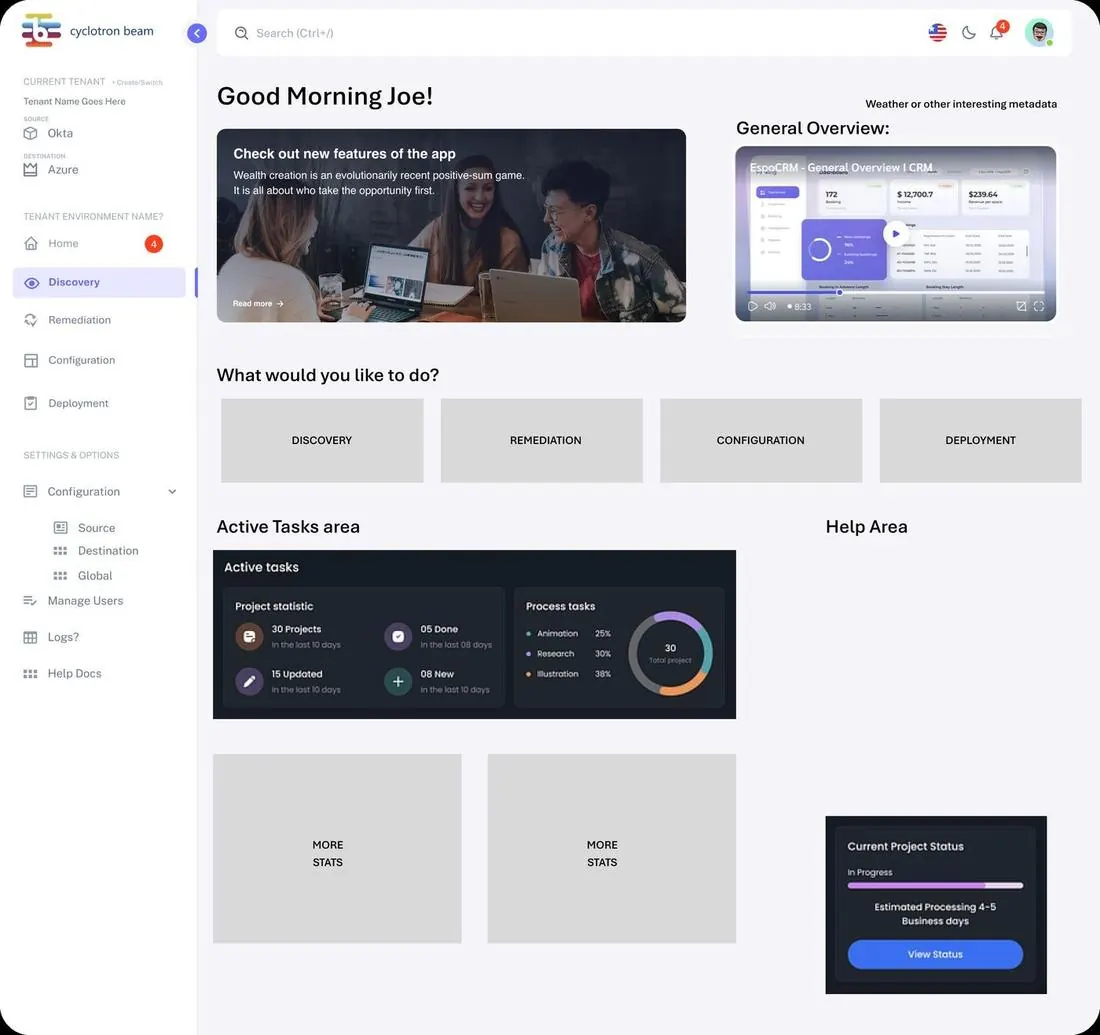The height and width of the screenshot is (1035, 1100).
Task: Click the REMEDIATION action card
Action: click(x=542, y=441)
